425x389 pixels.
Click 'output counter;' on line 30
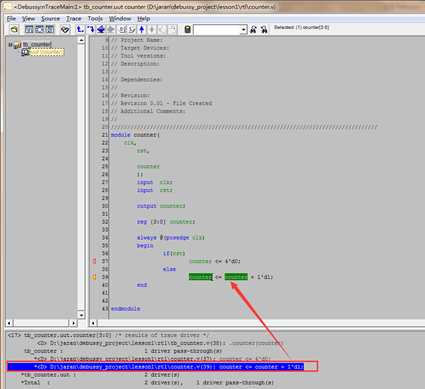click(x=161, y=206)
